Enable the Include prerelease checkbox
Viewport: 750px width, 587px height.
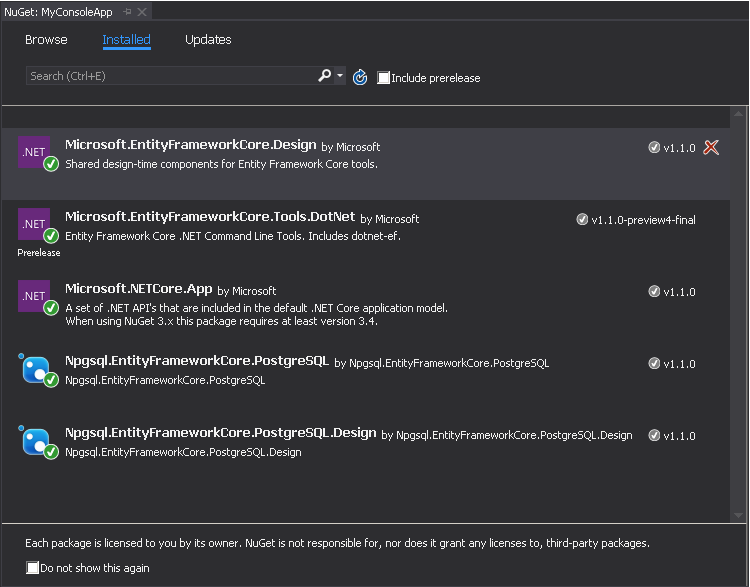(383, 78)
